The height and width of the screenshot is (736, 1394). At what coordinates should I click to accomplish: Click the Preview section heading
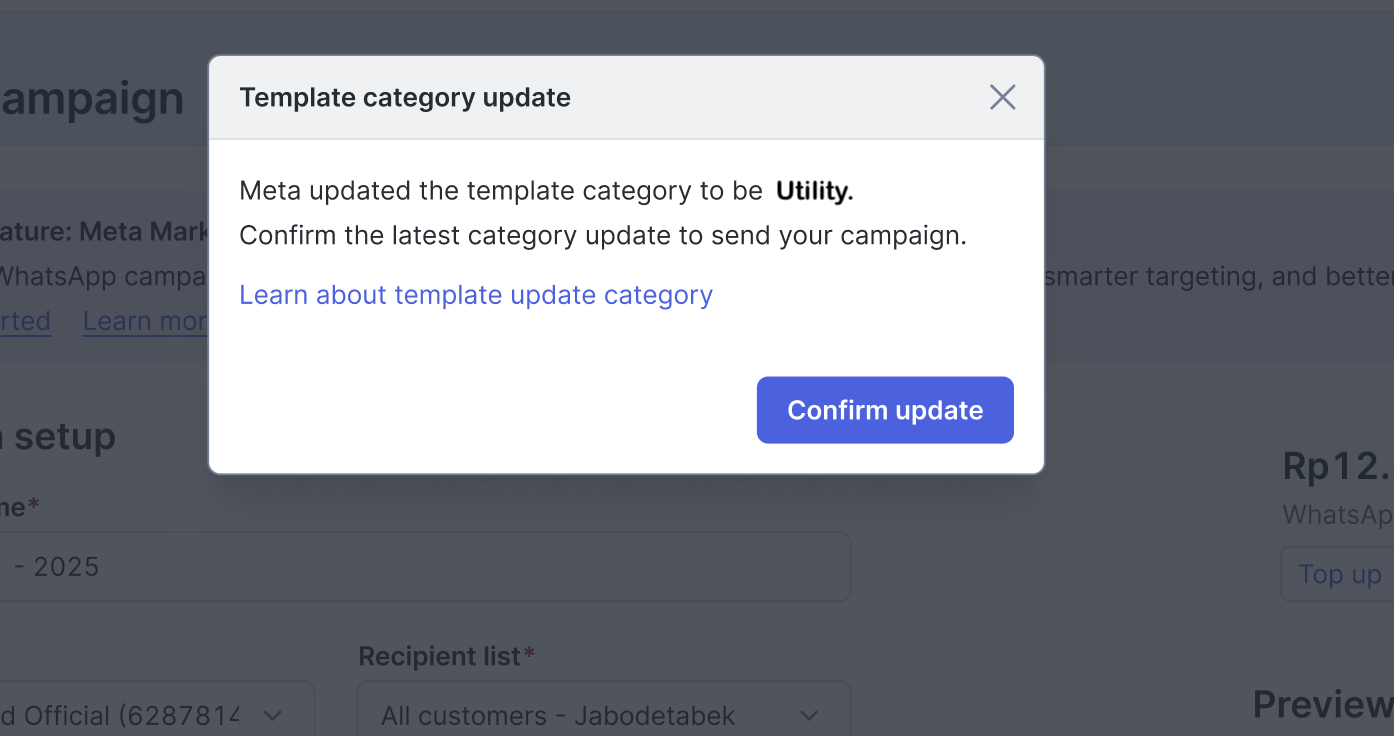point(1322,705)
